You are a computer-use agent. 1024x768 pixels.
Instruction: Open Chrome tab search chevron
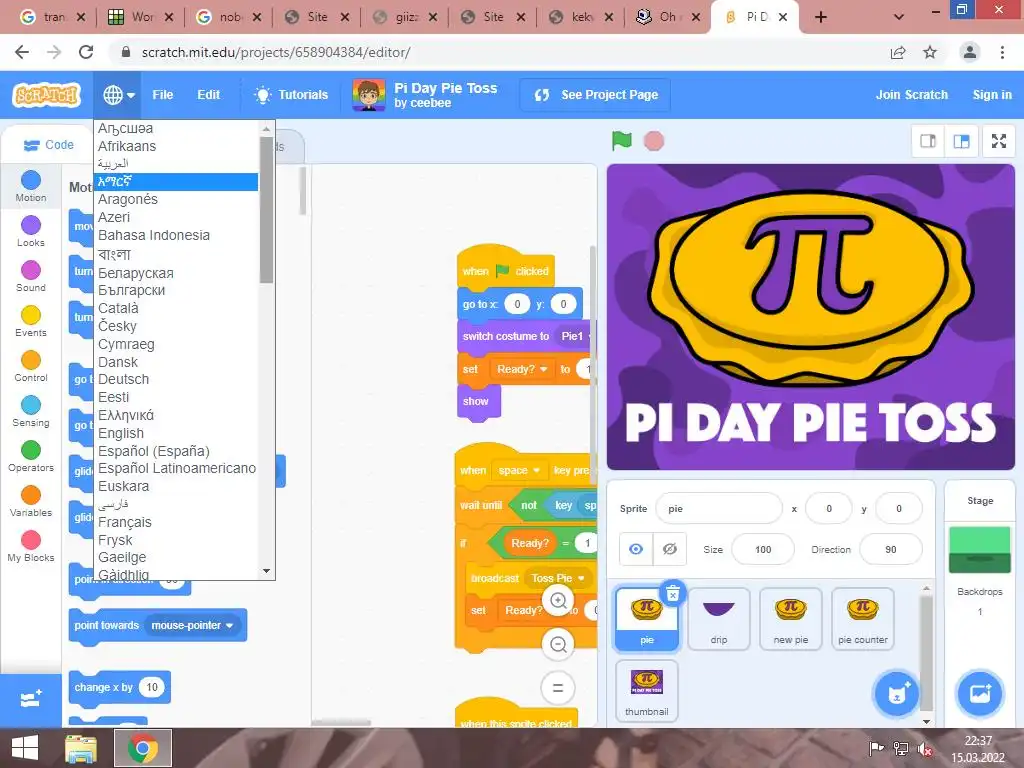pos(899,17)
